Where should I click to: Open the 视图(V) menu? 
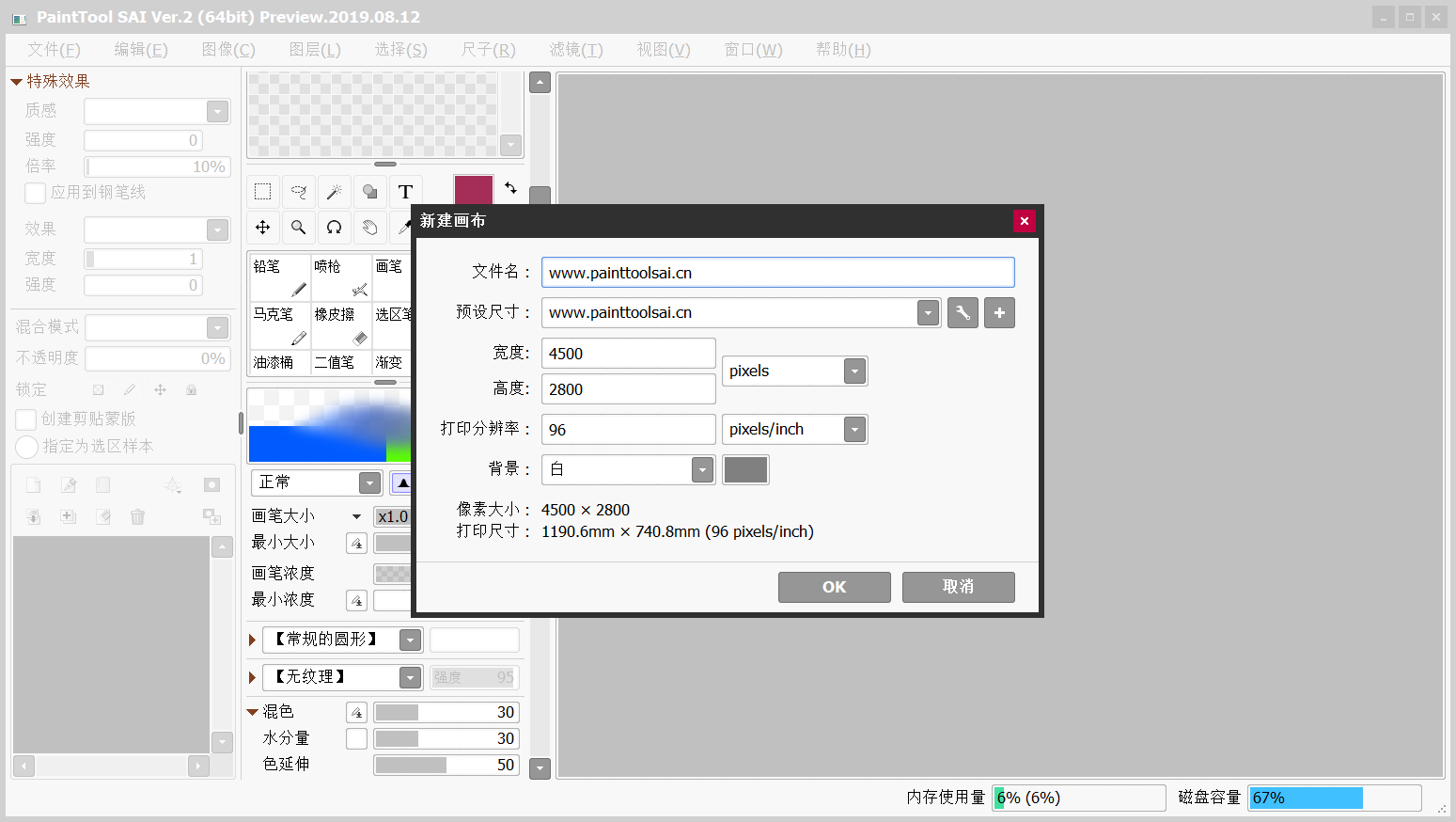point(664,50)
